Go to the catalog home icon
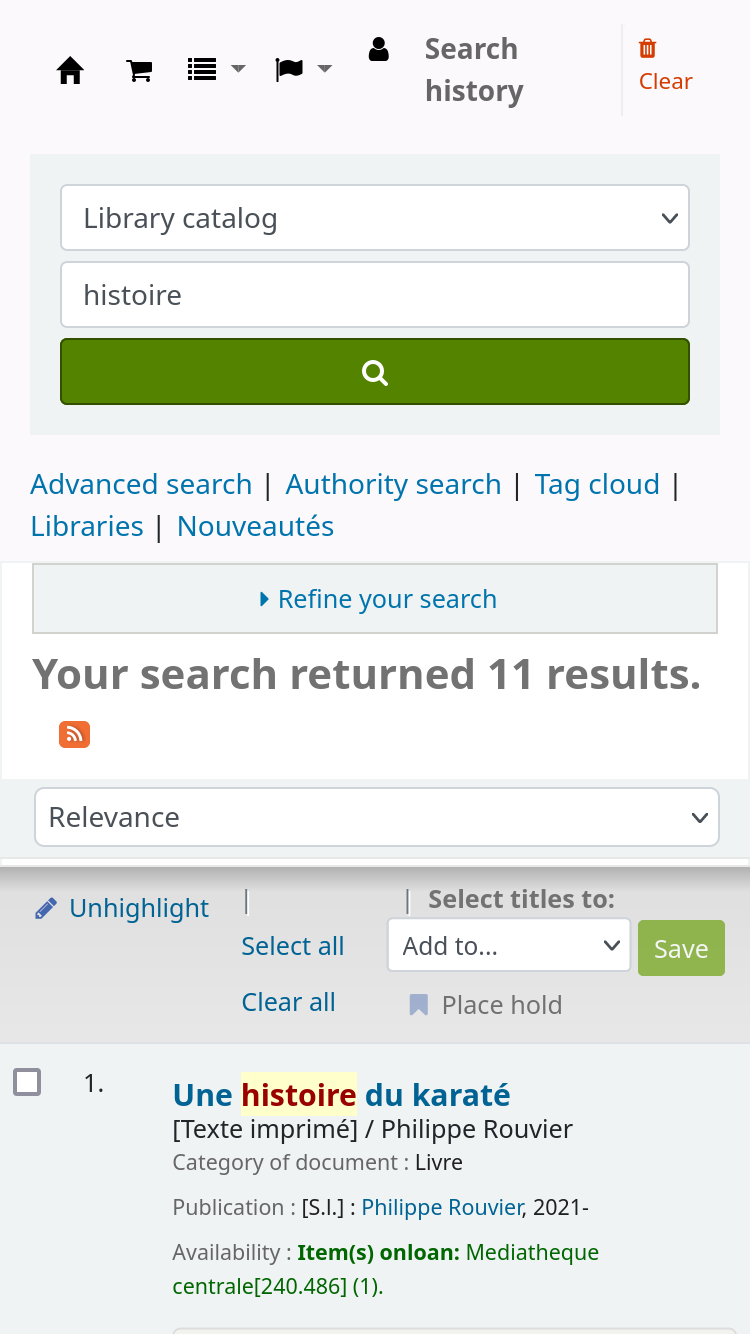750x1334 pixels. coord(70,70)
